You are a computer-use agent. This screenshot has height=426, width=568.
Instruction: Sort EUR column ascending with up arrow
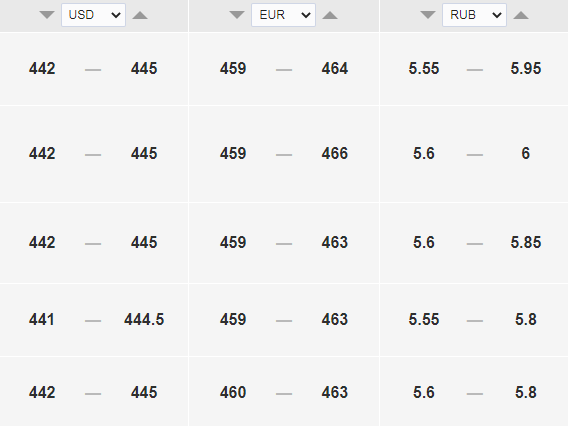pos(330,15)
